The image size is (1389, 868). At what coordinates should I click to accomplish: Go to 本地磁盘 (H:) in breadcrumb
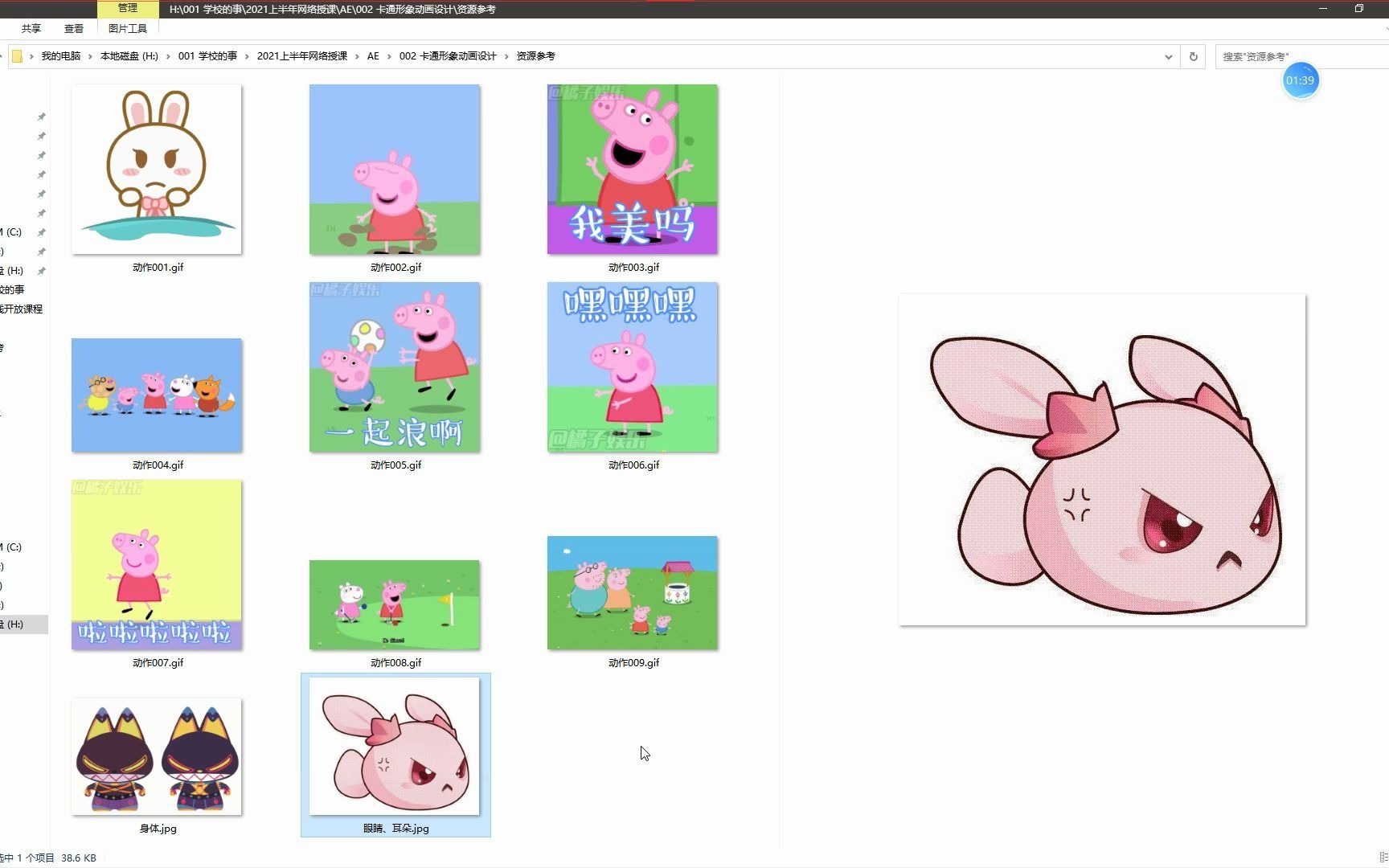click(129, 56)
